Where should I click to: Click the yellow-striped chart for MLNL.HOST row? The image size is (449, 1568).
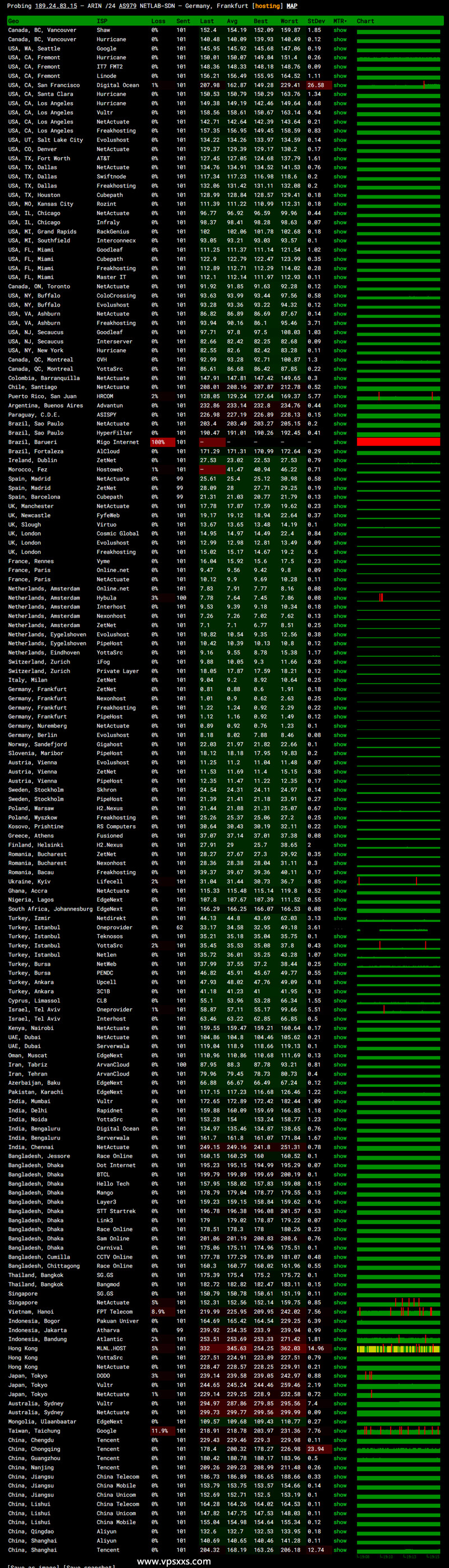(398, 1348)
